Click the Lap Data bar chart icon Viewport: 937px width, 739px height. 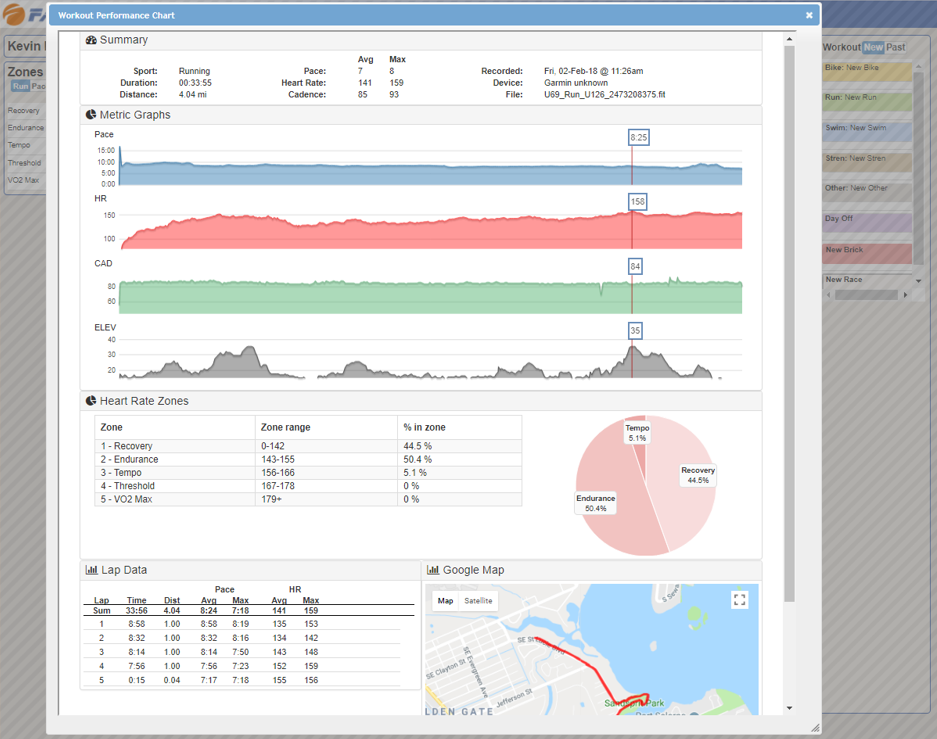92,570
